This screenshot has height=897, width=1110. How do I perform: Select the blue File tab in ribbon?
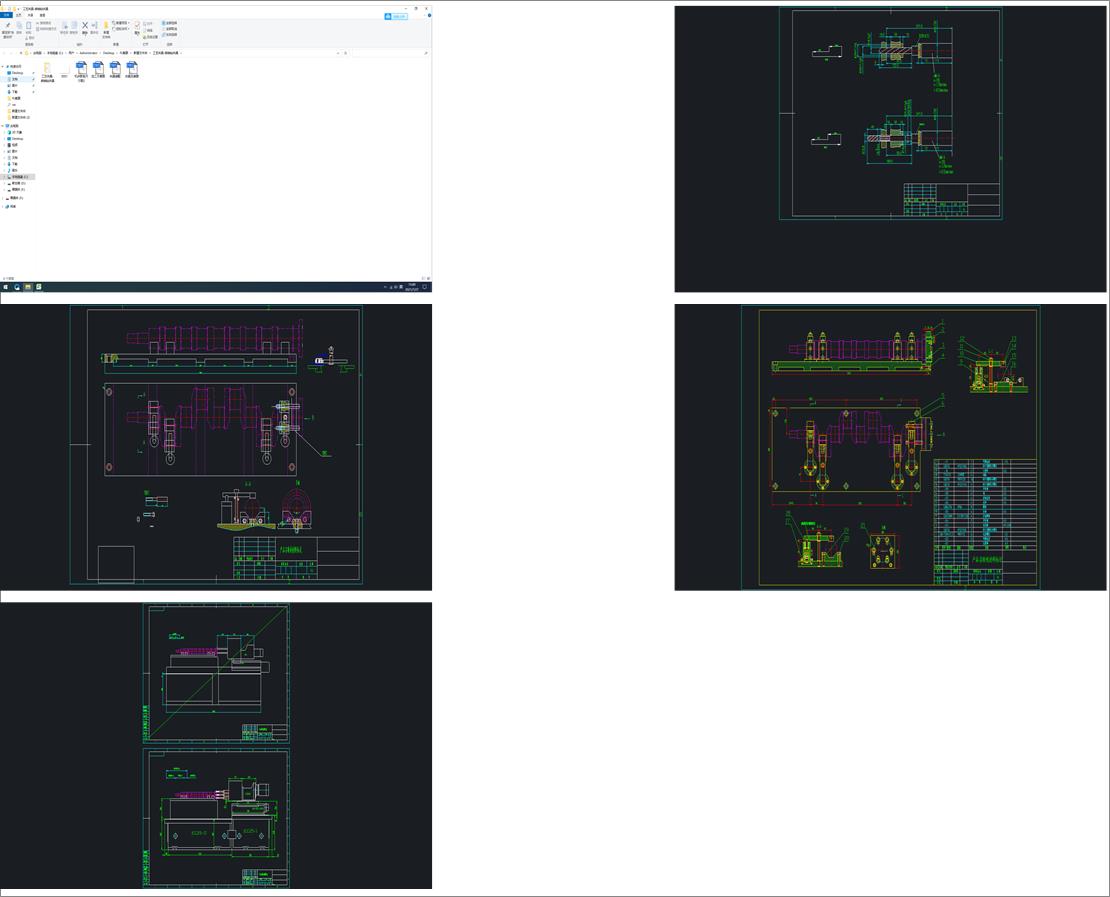6,15
